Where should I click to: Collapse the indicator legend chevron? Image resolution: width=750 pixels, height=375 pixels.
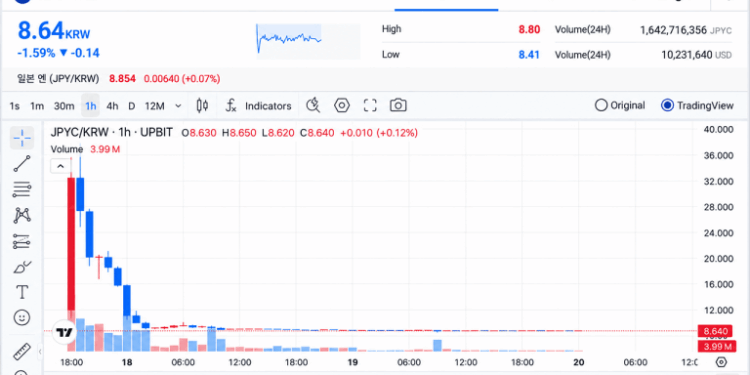[60, 166]
